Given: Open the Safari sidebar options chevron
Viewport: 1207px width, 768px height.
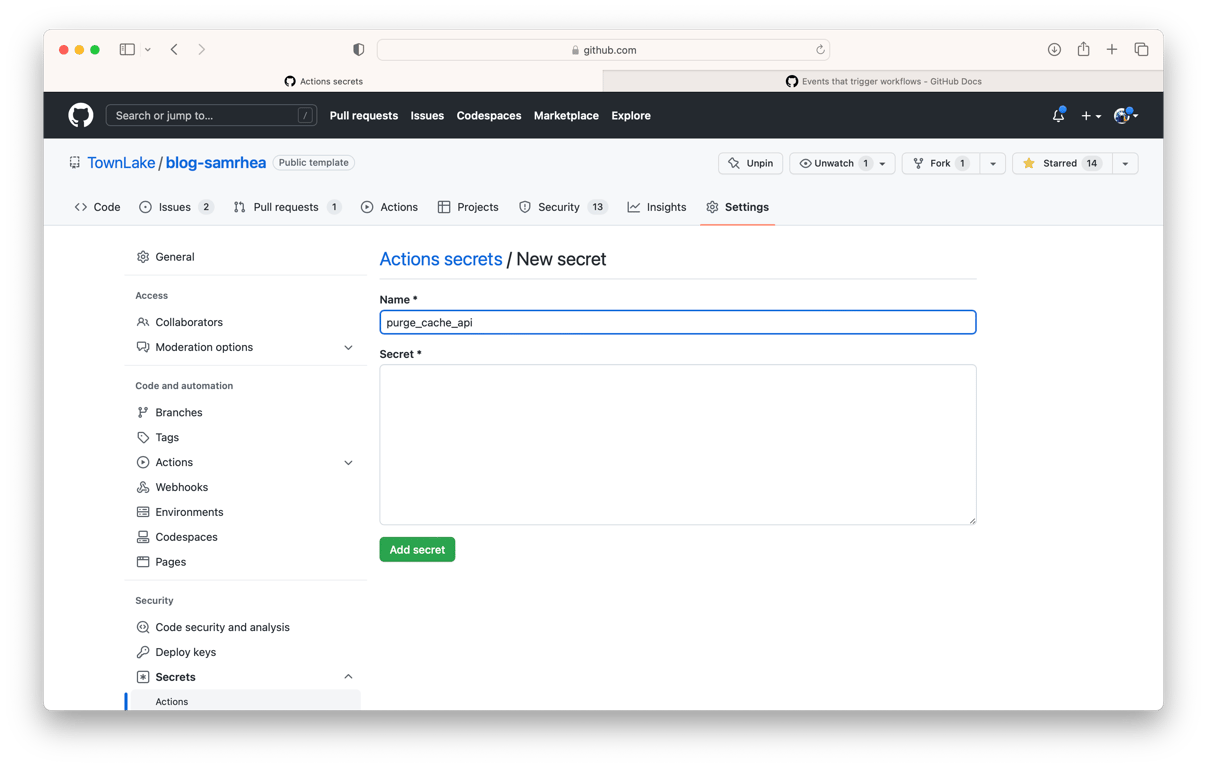Looking at the screenshot, I should 148,49.
